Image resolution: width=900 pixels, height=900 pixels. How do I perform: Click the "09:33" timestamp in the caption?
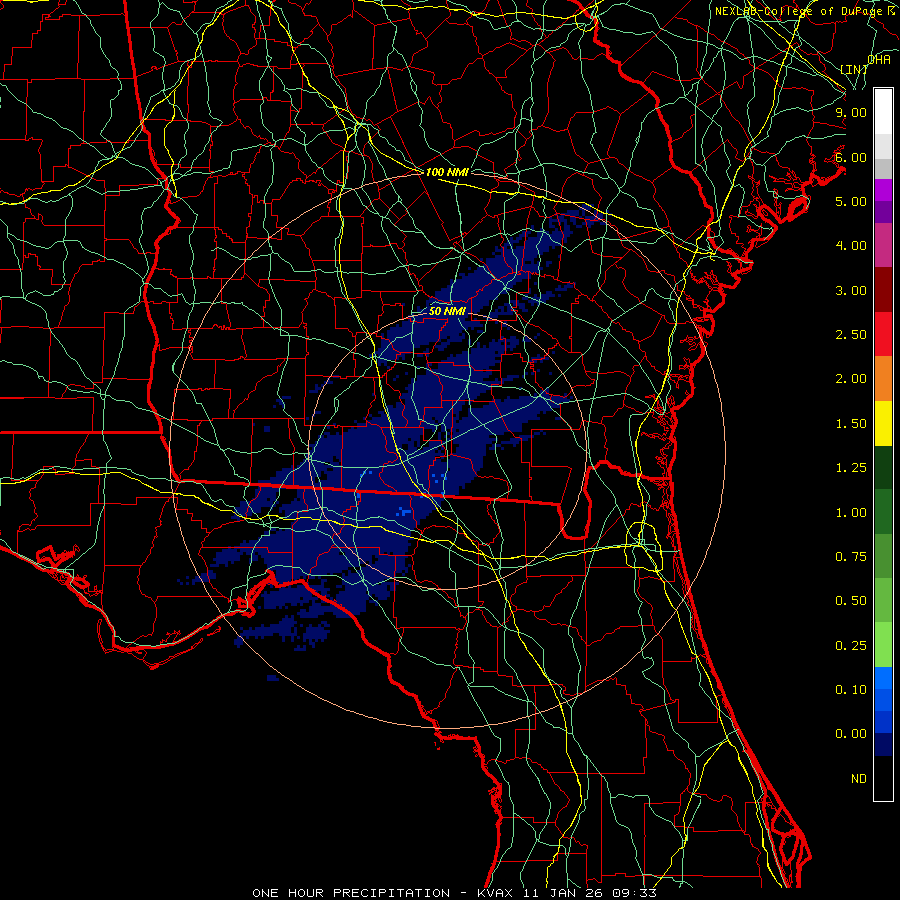pos(635,893)
